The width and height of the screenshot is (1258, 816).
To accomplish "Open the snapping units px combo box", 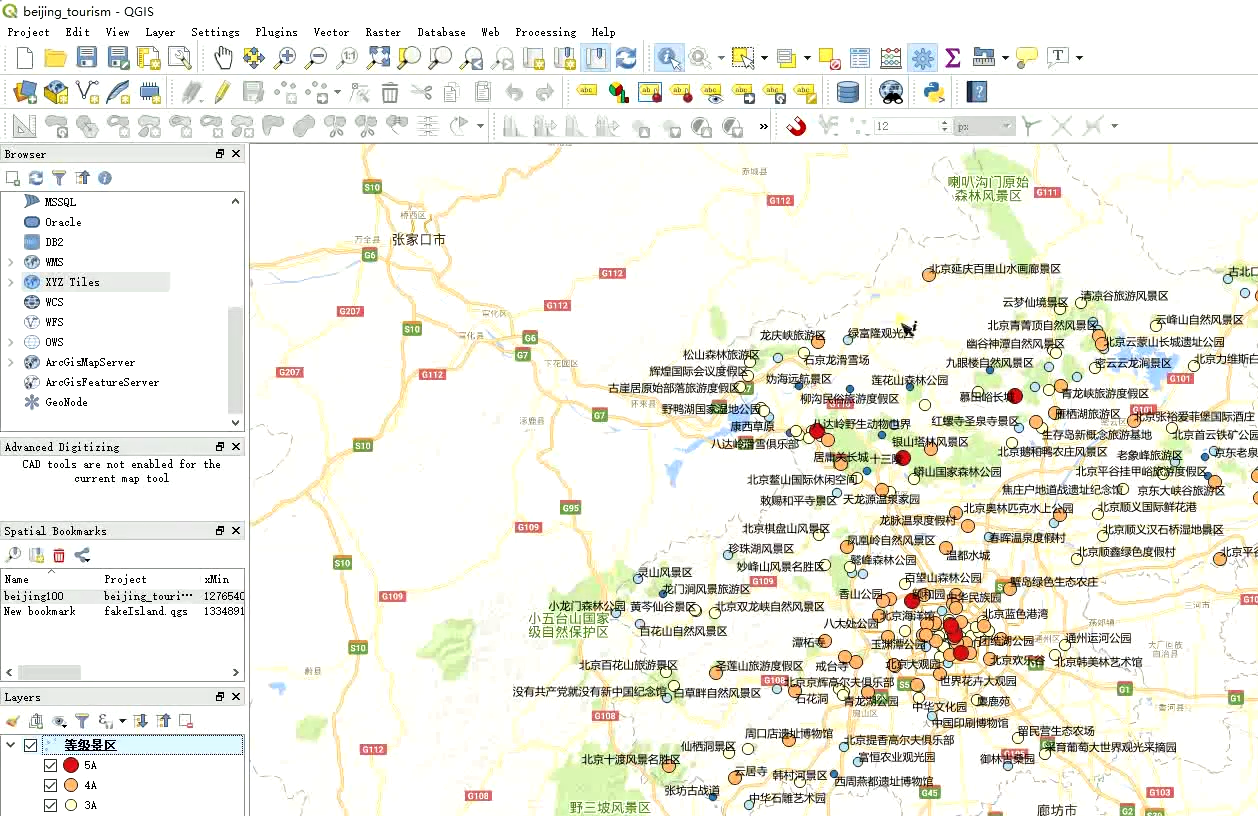I will (984, 127).
